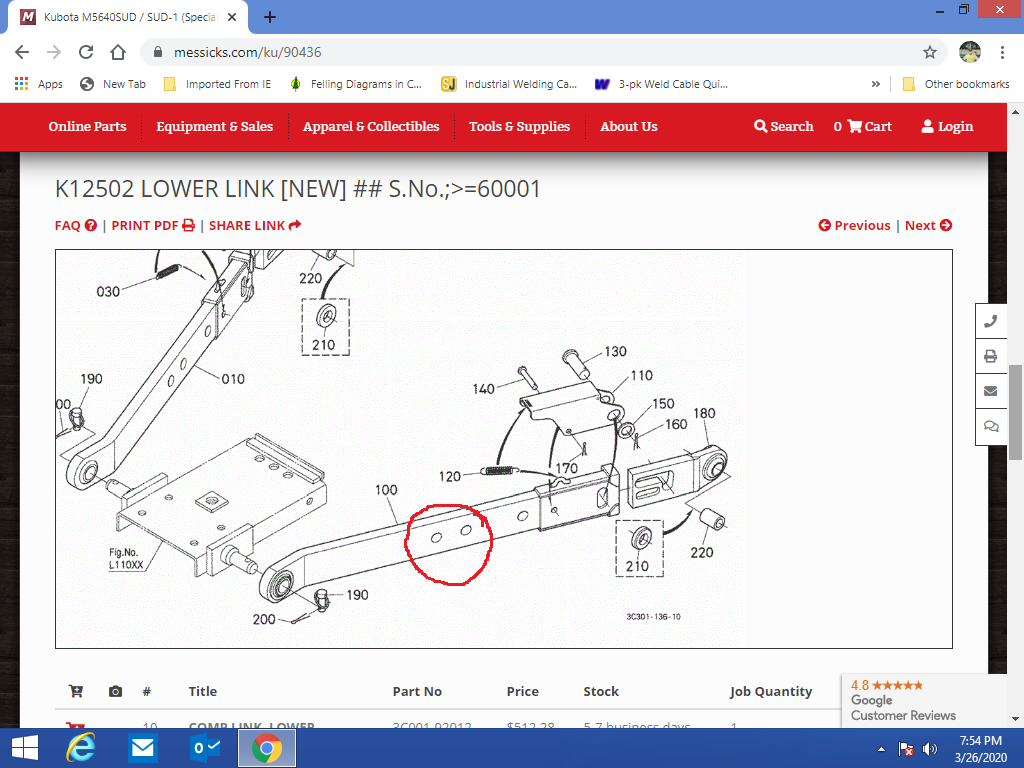Expand the hidden bookmarks chevron

[x=876, y=84]
